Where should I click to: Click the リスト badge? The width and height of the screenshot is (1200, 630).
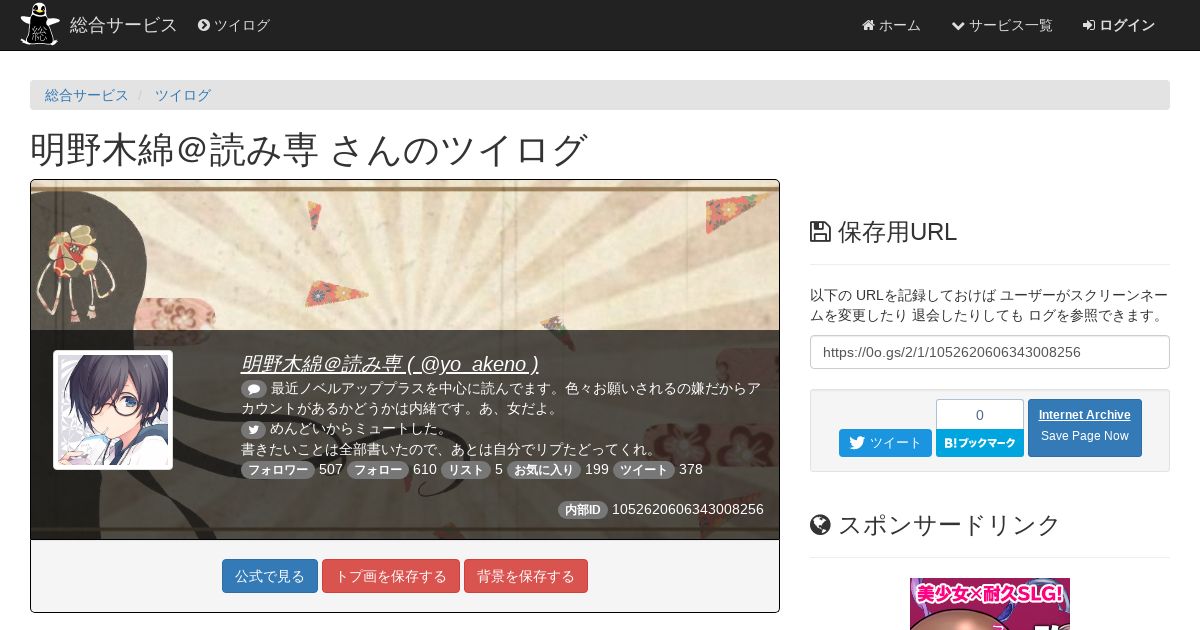pyautogui.click(x=466, y=470)
